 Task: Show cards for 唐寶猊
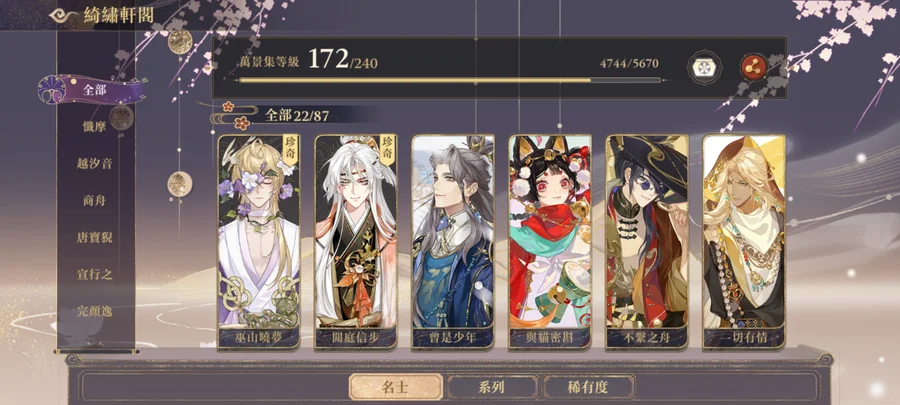95,237
